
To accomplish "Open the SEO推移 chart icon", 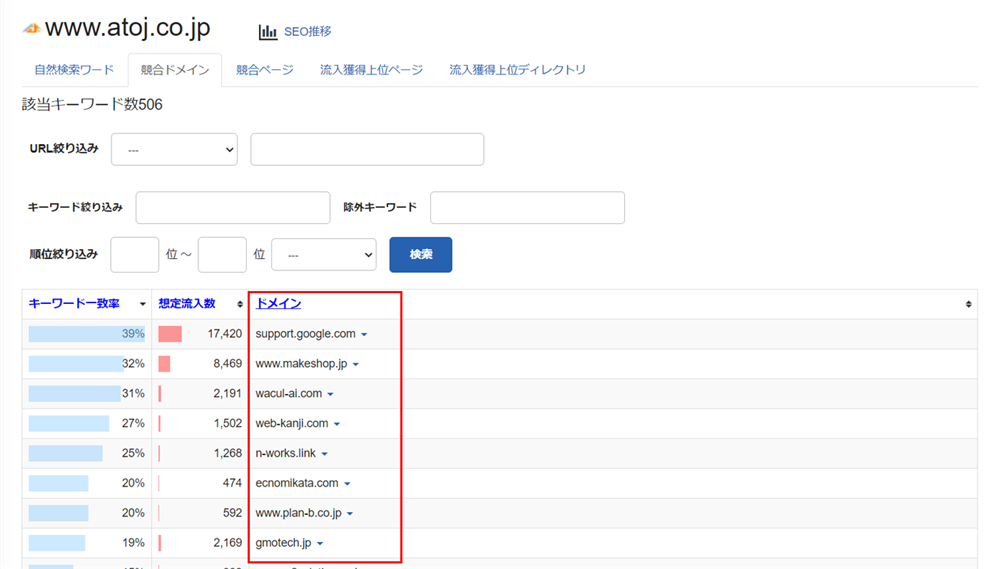I will 268,31.
